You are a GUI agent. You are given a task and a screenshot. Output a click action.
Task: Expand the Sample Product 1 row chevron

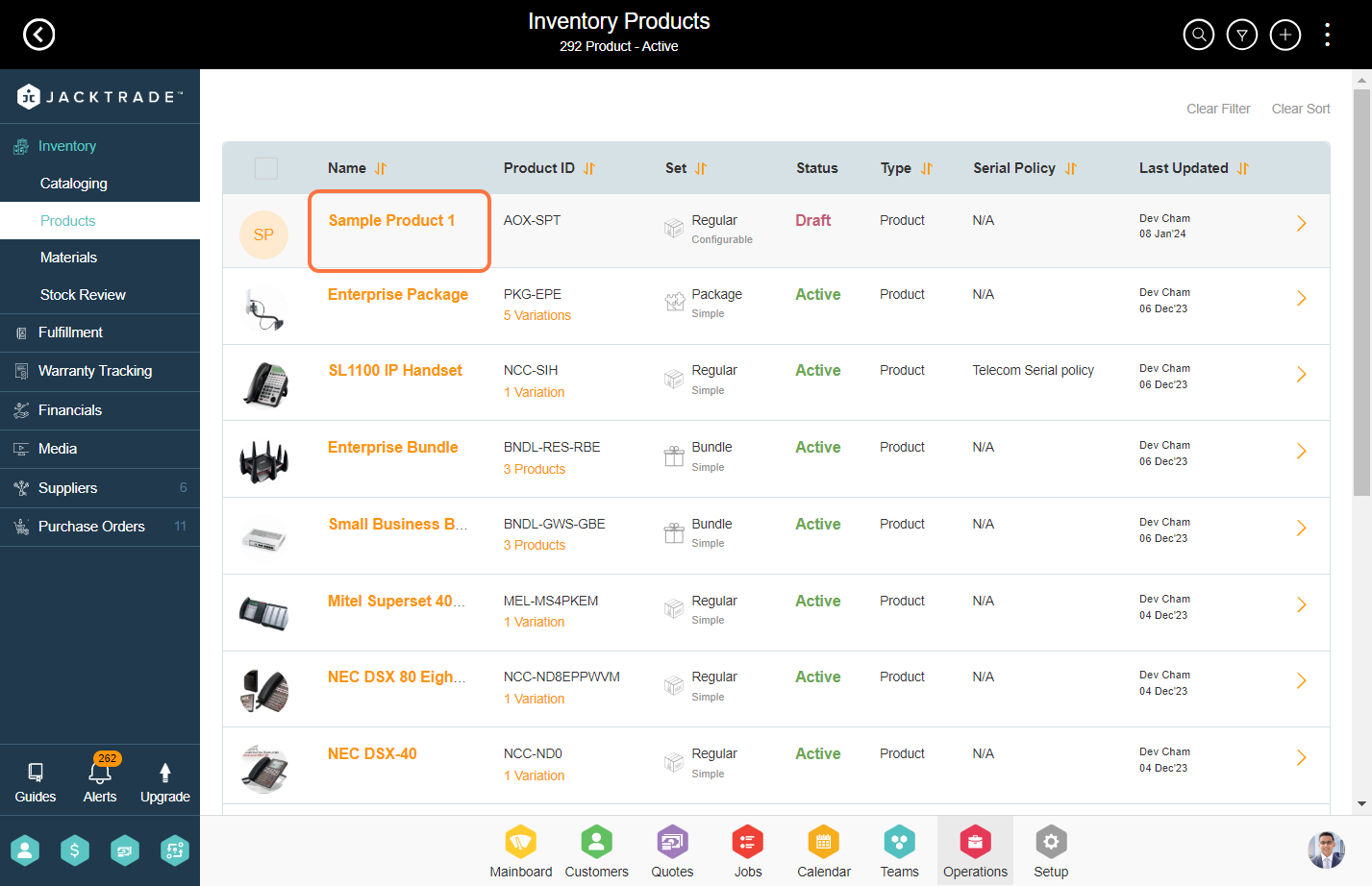[1301, 223]
